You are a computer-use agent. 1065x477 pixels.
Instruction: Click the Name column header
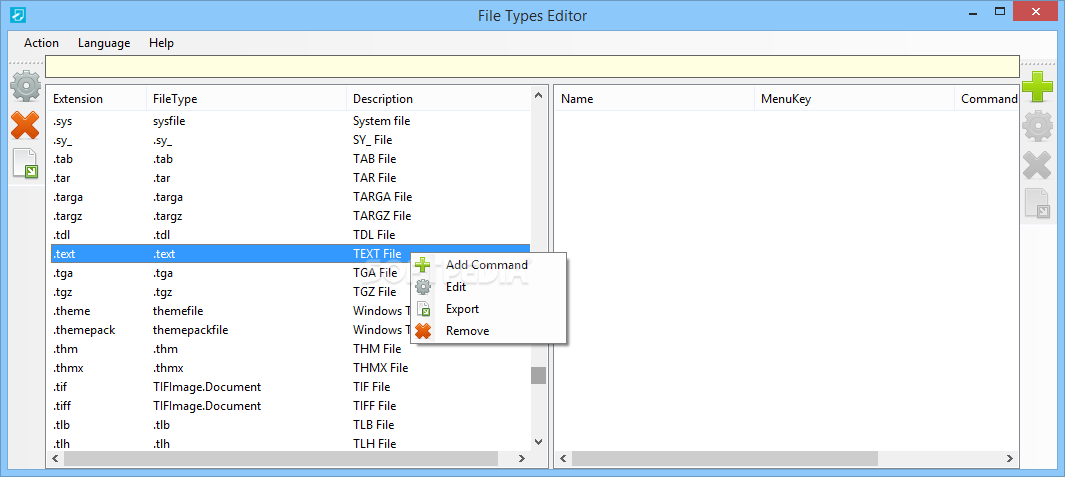click(x=655, y=99)
